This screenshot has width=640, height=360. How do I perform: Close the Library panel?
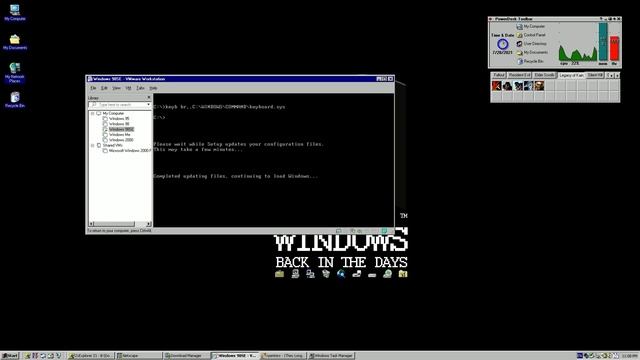(x=149, y=98)
